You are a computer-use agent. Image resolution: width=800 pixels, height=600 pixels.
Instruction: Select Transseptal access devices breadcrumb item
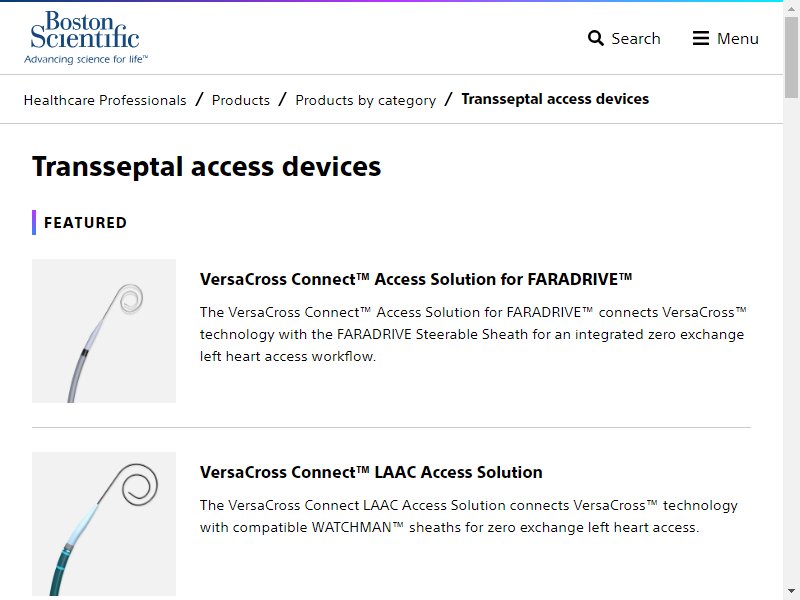(555, 99)
